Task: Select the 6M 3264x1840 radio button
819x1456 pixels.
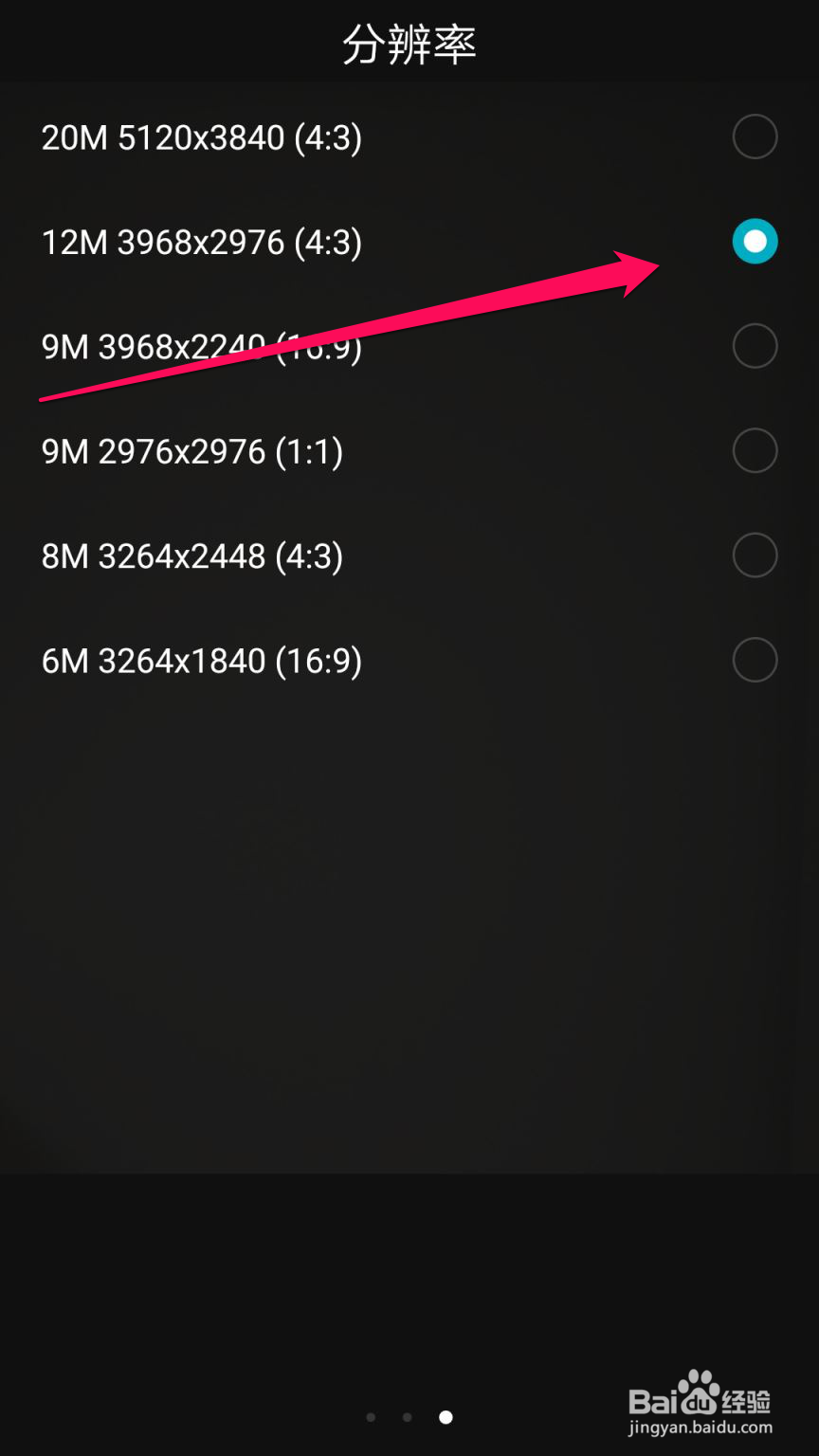Action: point(755,660)
